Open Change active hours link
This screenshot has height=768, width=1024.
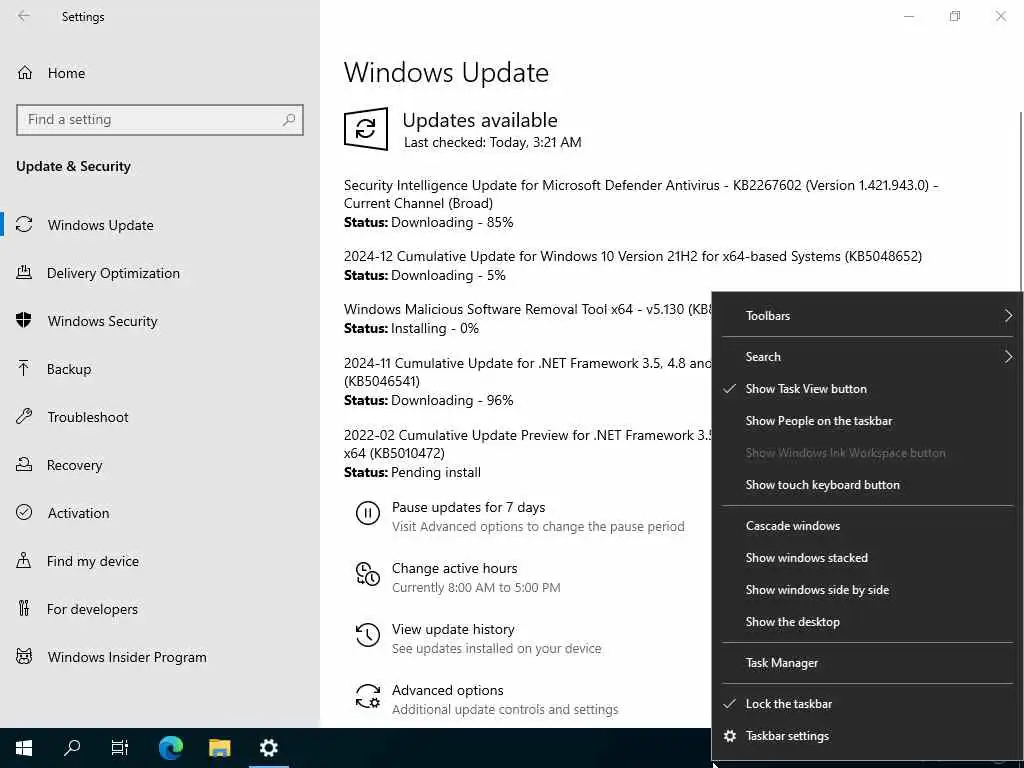pyautogui.click(x=455, y=568)
